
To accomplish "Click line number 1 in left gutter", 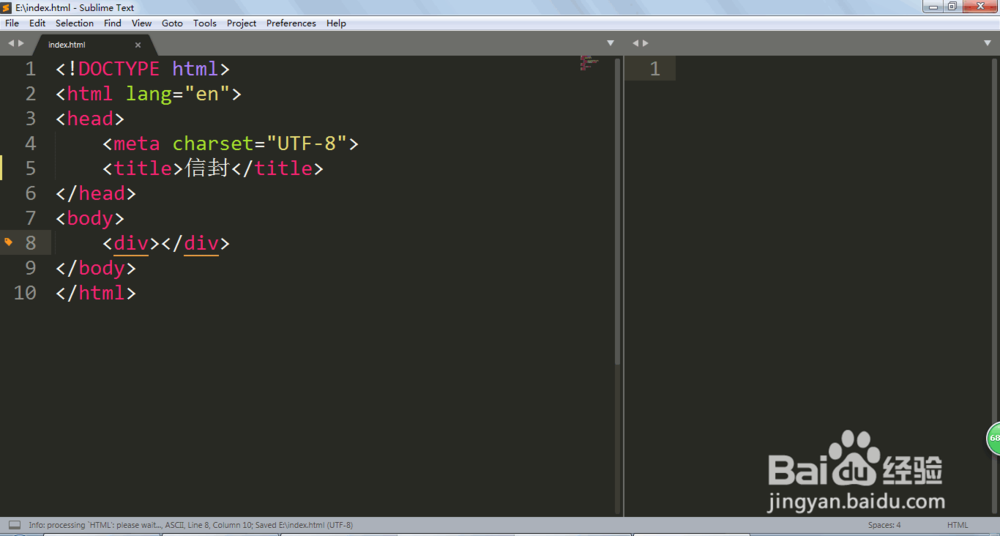I will tap(30, 69).
